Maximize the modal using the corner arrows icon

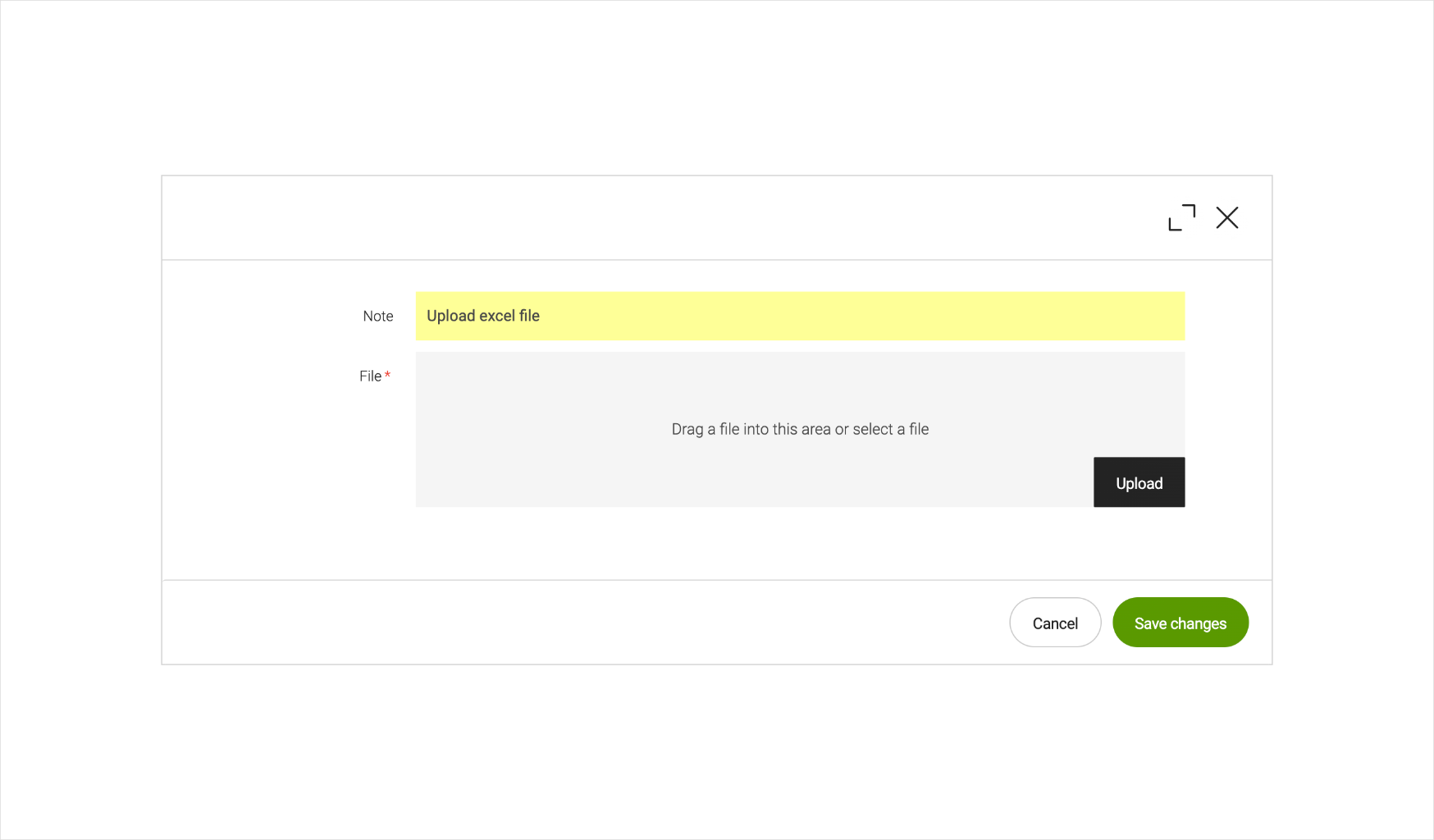click(1181, 217)
